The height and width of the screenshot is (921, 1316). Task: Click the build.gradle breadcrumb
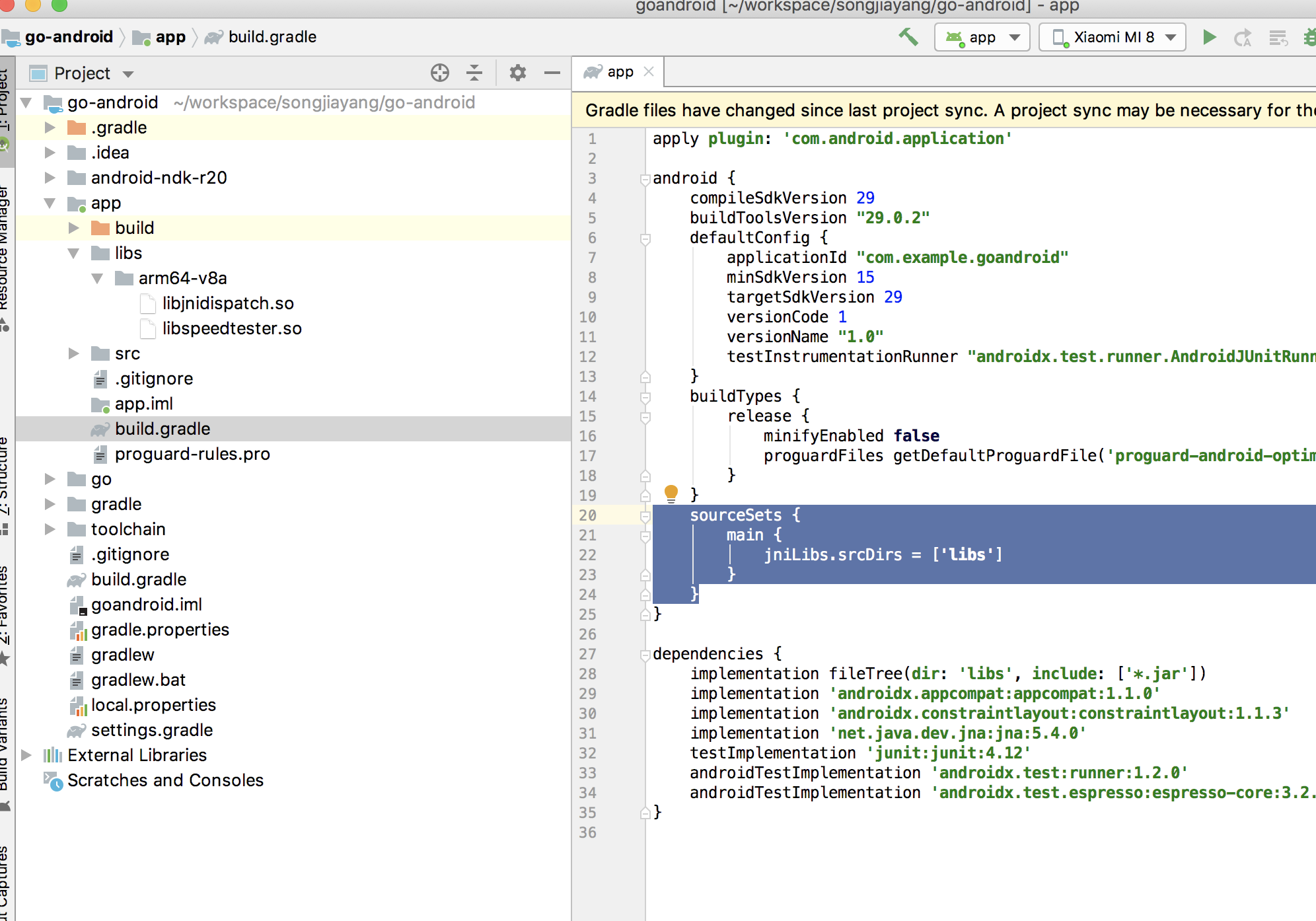coord(261,37)
